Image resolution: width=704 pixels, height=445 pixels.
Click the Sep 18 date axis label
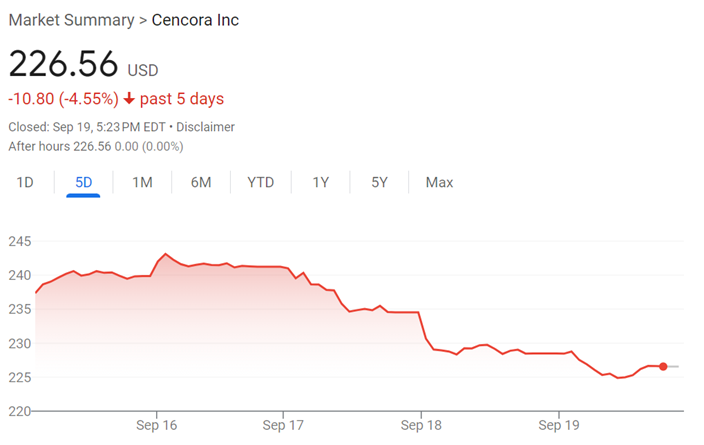coord(421,425)
